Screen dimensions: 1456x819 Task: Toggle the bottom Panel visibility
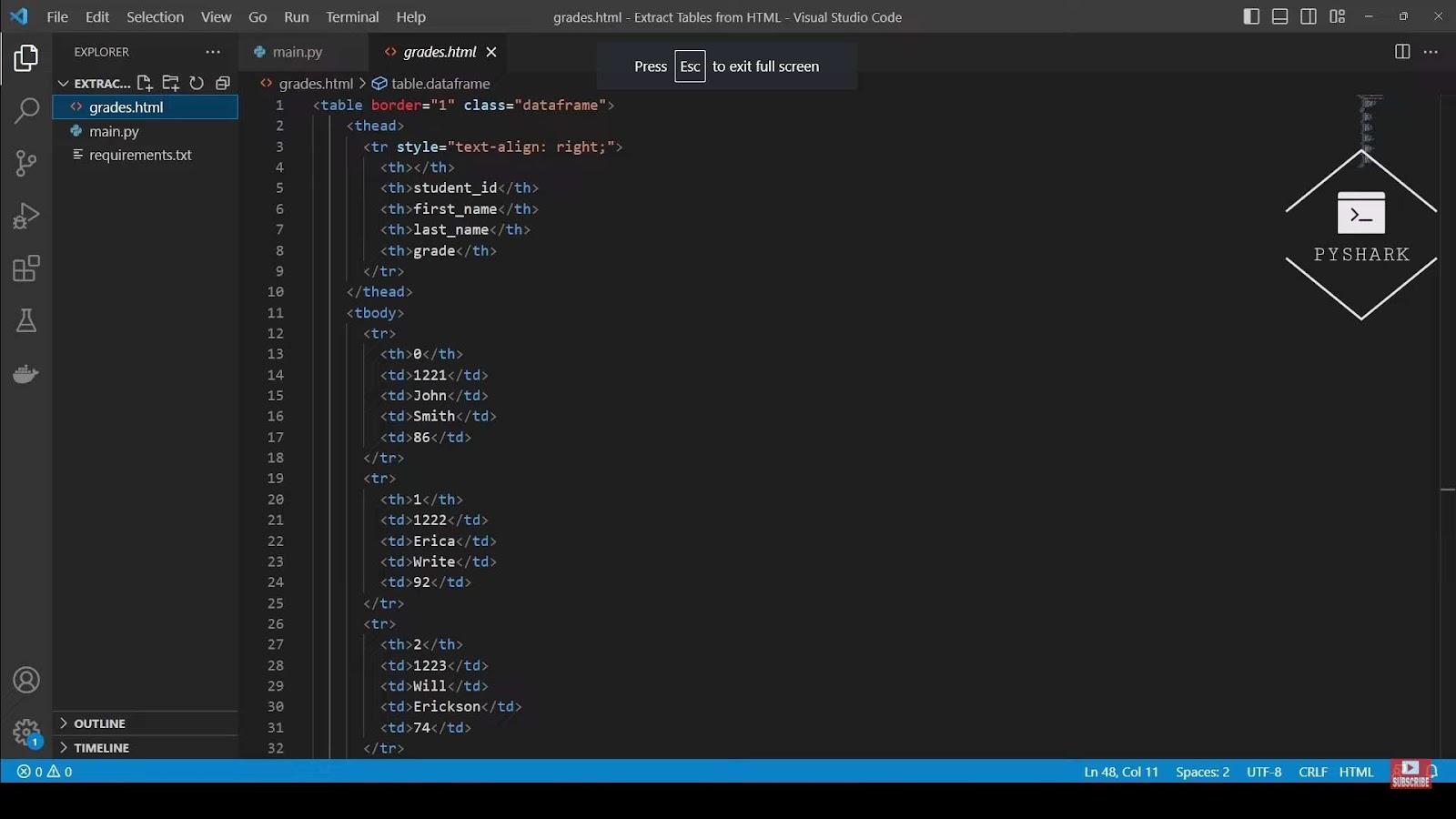click(1279, 16)
